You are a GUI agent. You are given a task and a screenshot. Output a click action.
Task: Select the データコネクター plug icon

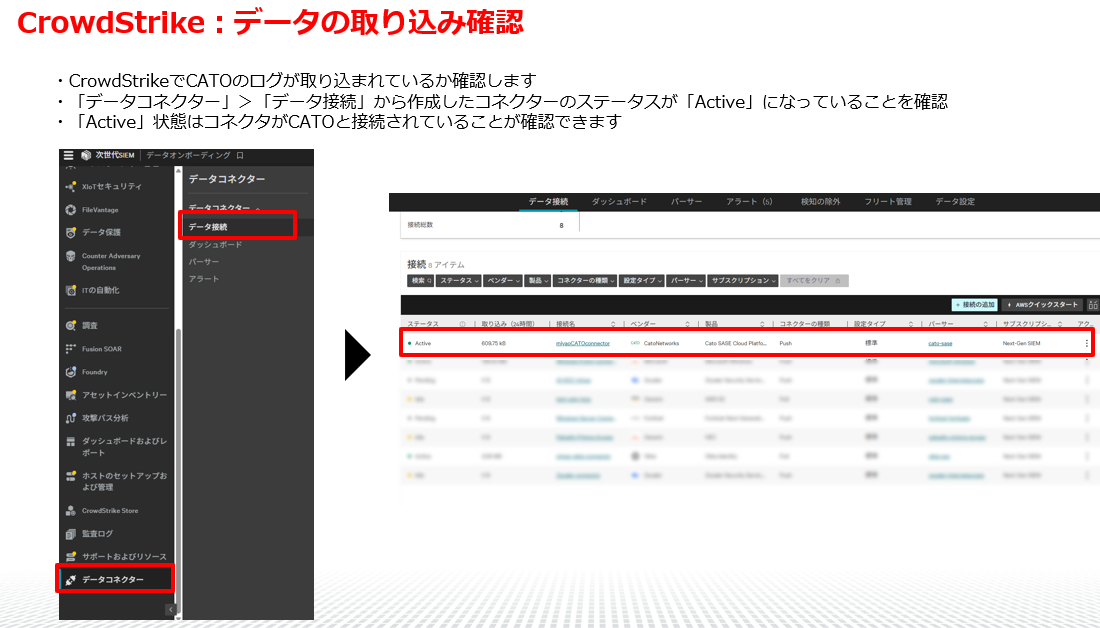point(70,580)
